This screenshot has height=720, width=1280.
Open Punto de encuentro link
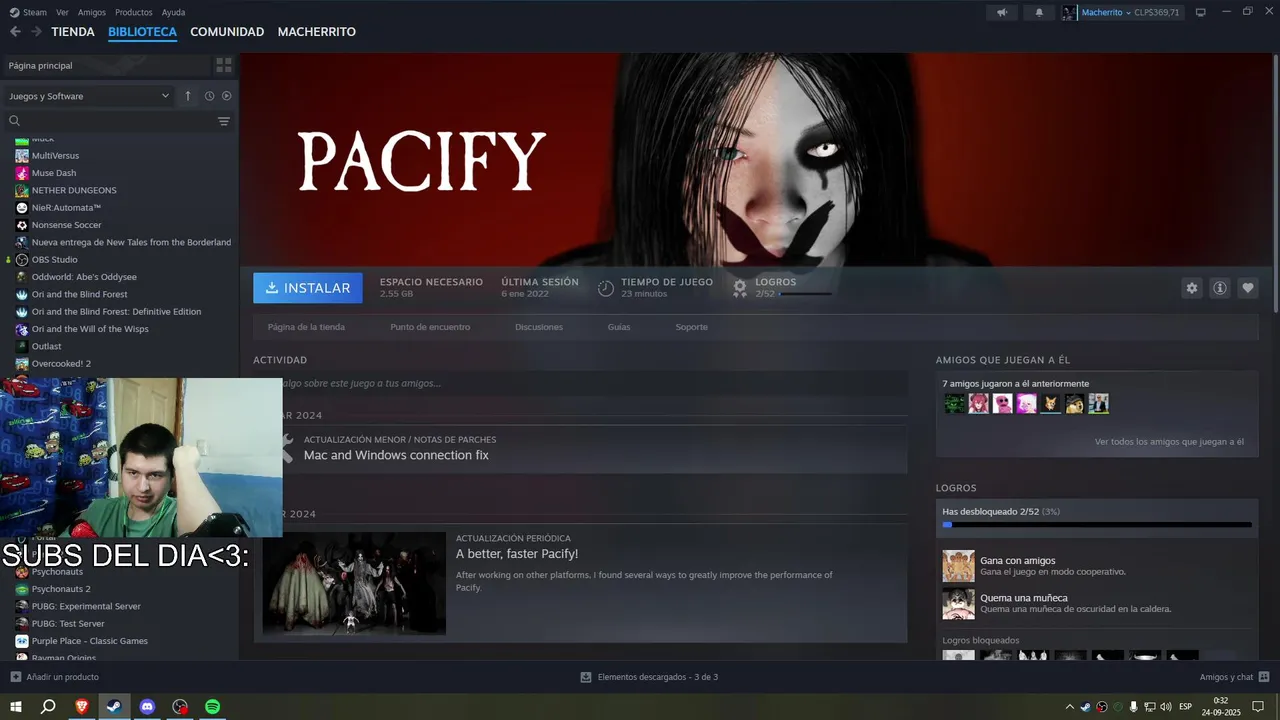coord(430,327)
